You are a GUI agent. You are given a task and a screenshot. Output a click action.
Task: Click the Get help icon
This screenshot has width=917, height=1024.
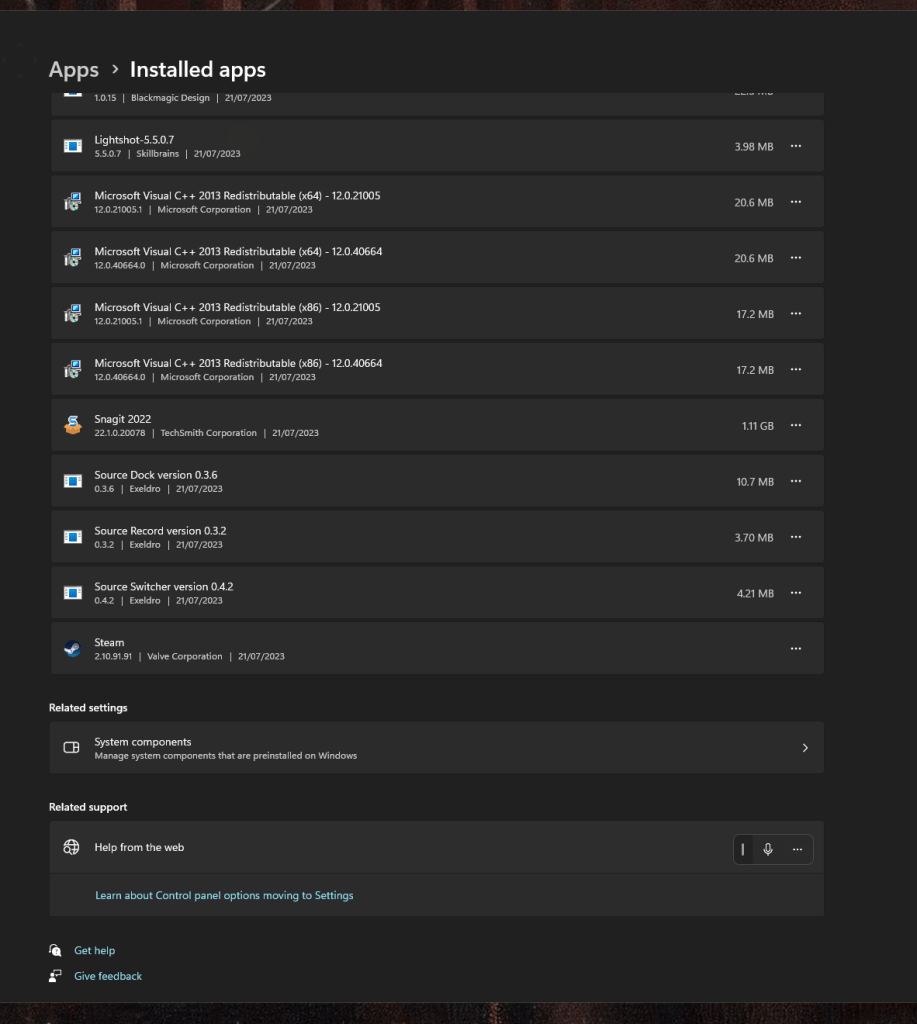click(56, 950)
